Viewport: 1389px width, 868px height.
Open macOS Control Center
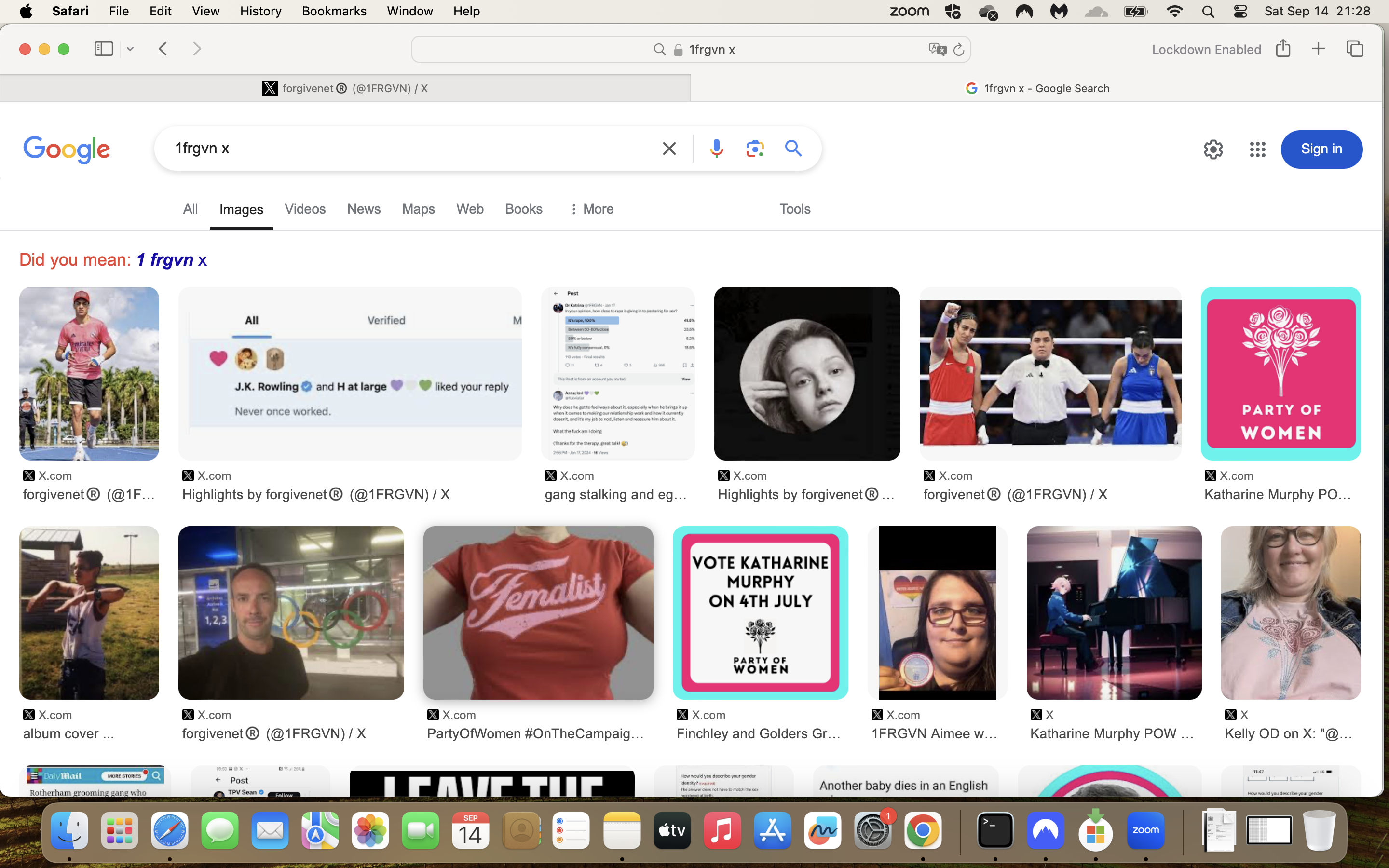coord(1240,11)
